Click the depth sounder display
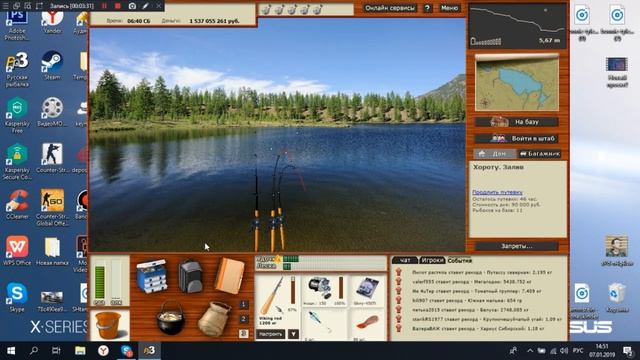 tap(517, 26)
